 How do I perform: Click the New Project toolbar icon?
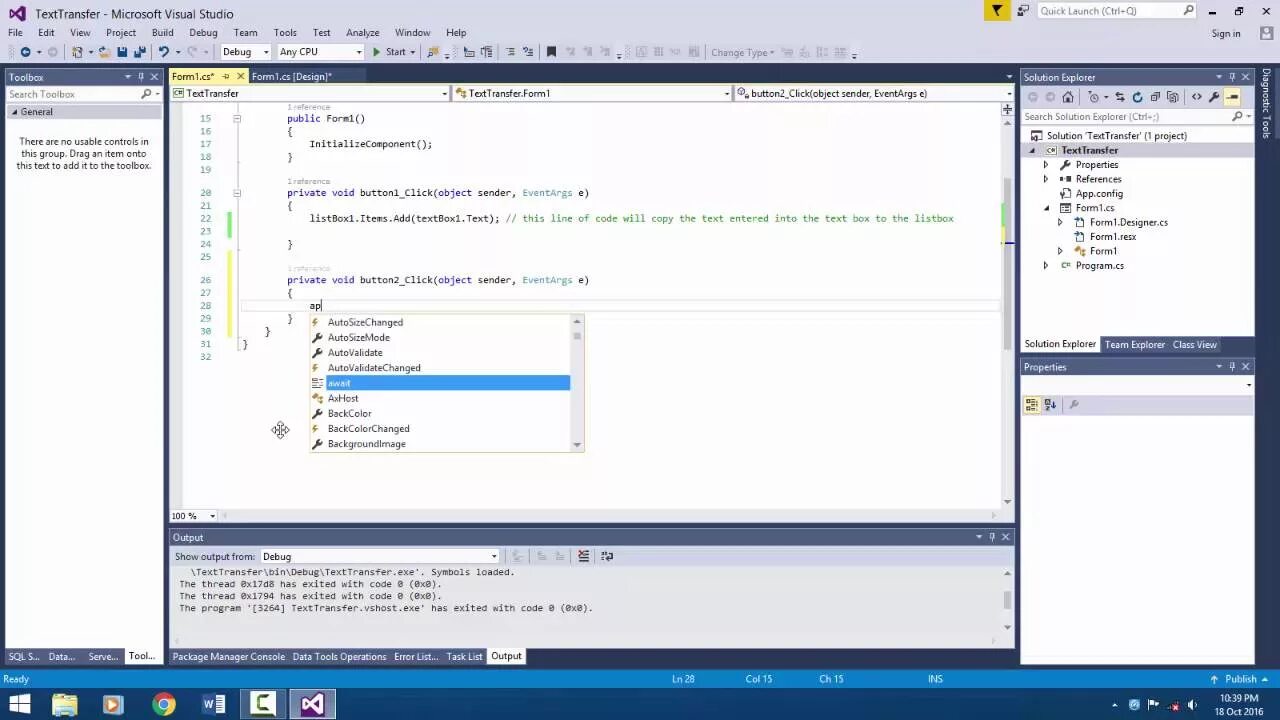click(77, 52)
